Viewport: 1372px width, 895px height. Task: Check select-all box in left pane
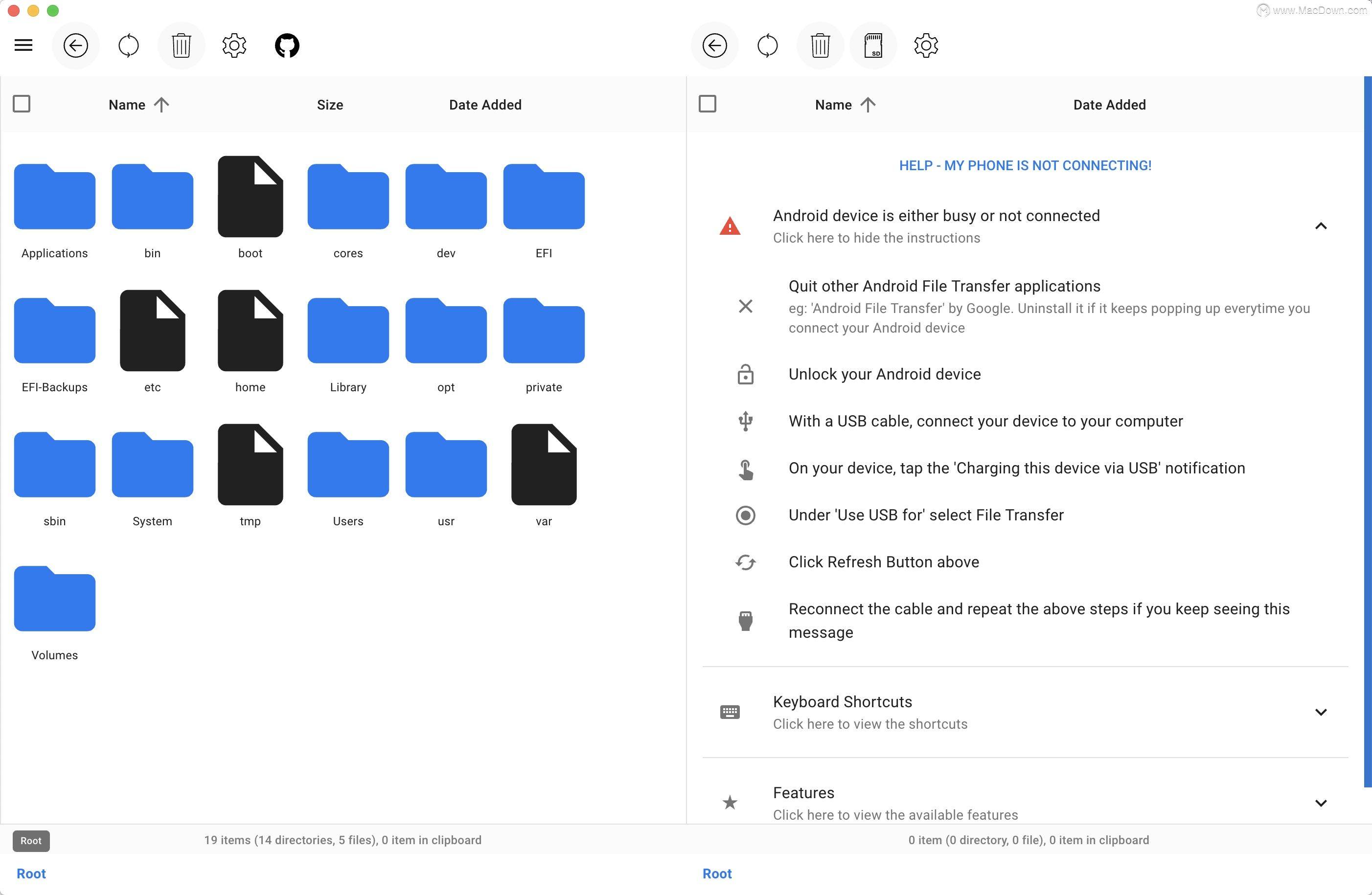22,104
